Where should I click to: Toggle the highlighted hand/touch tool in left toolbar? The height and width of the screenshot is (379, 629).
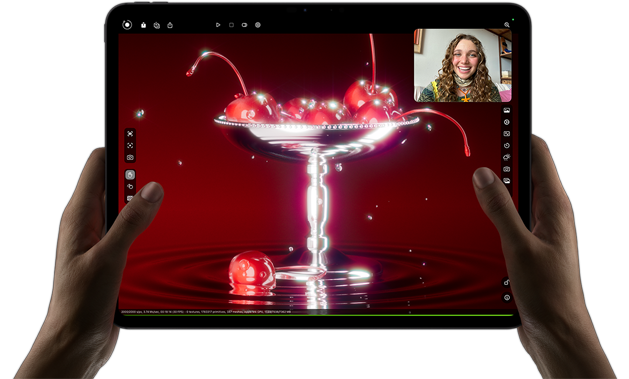click(130, 175)
